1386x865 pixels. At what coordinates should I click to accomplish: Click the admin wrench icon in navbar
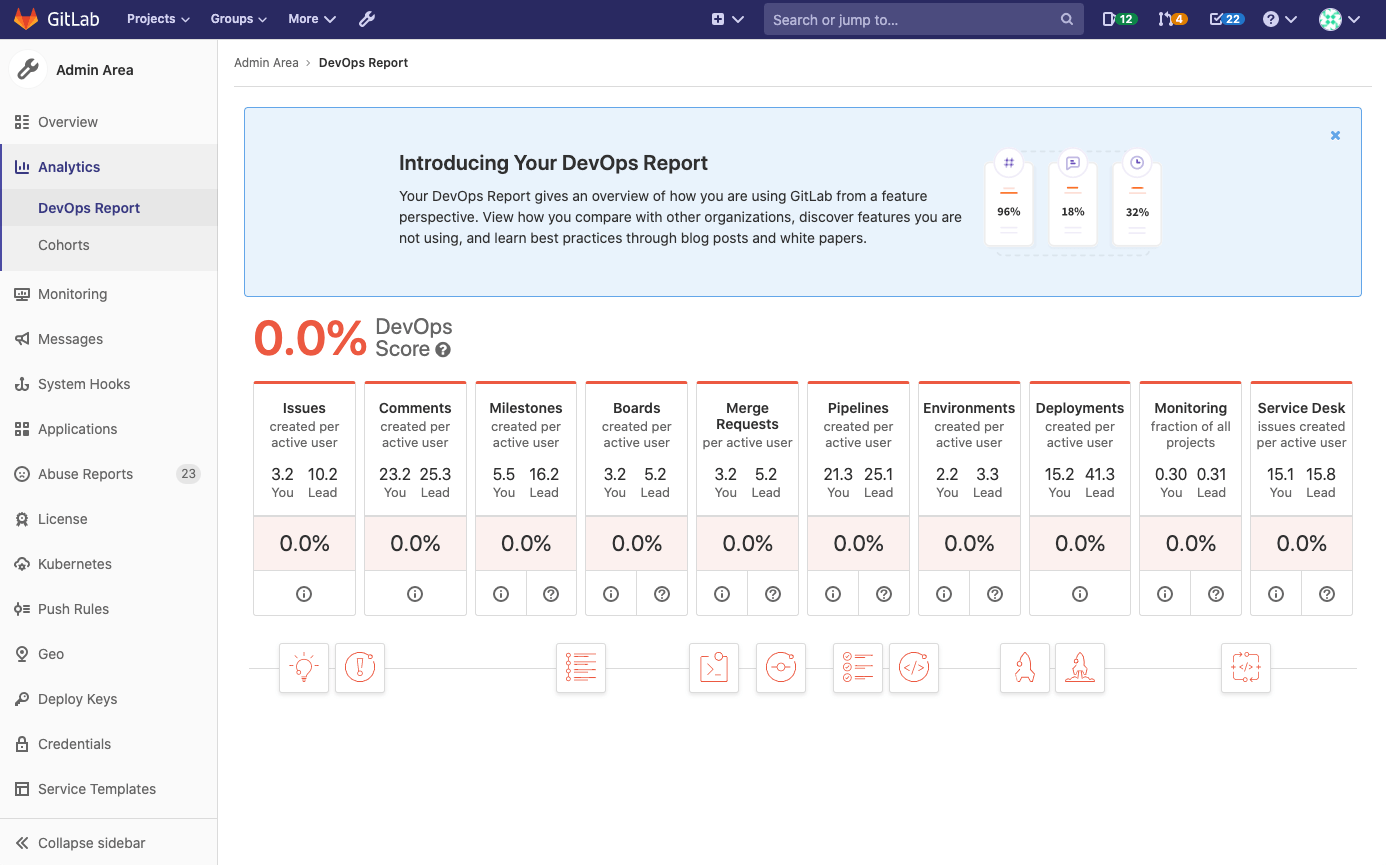coord(367,19)
